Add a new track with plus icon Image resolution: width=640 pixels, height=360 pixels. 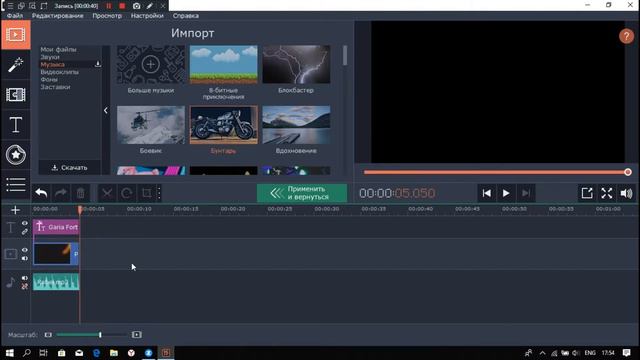(x=16, y=210)
